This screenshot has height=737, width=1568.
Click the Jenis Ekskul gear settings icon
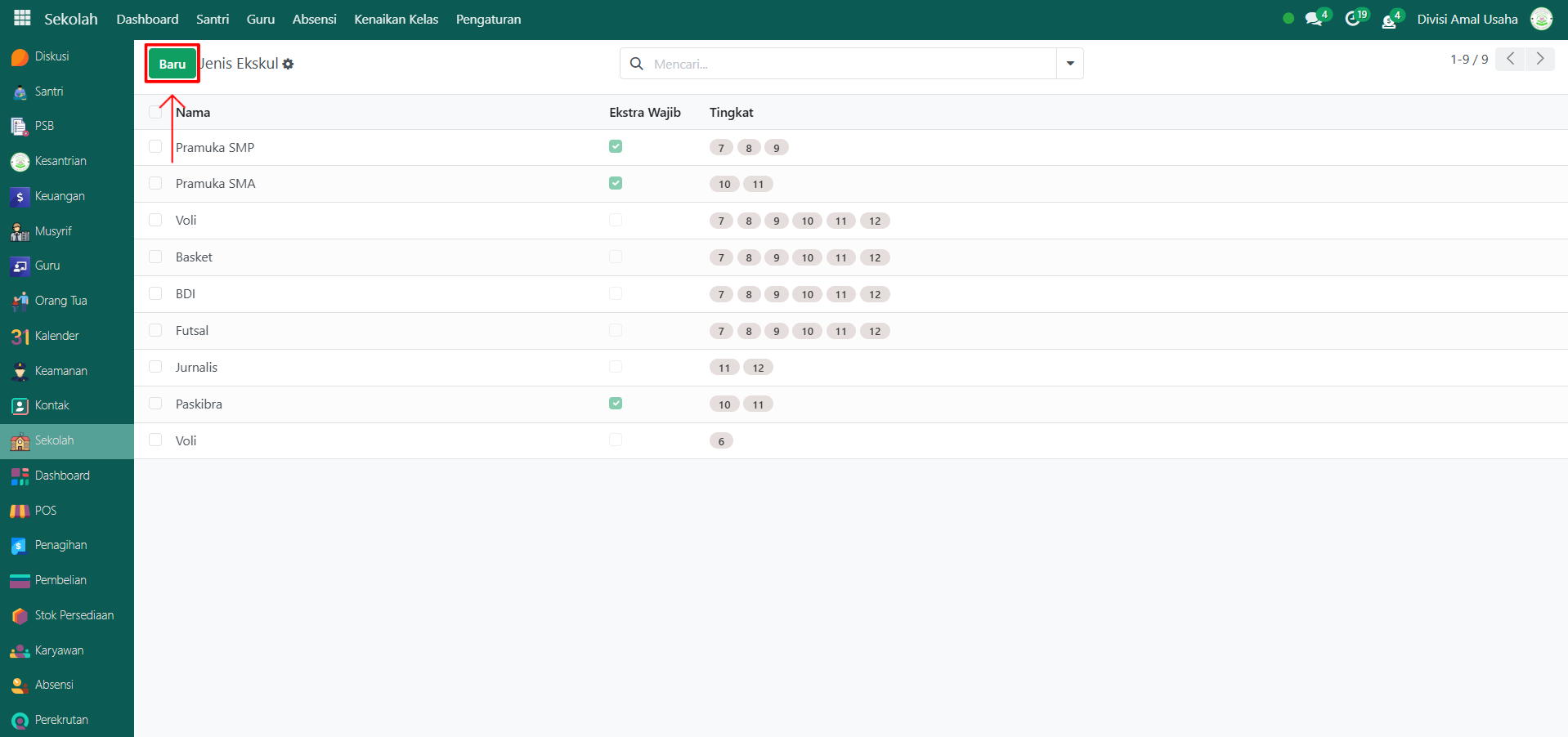tap(289, 64)
